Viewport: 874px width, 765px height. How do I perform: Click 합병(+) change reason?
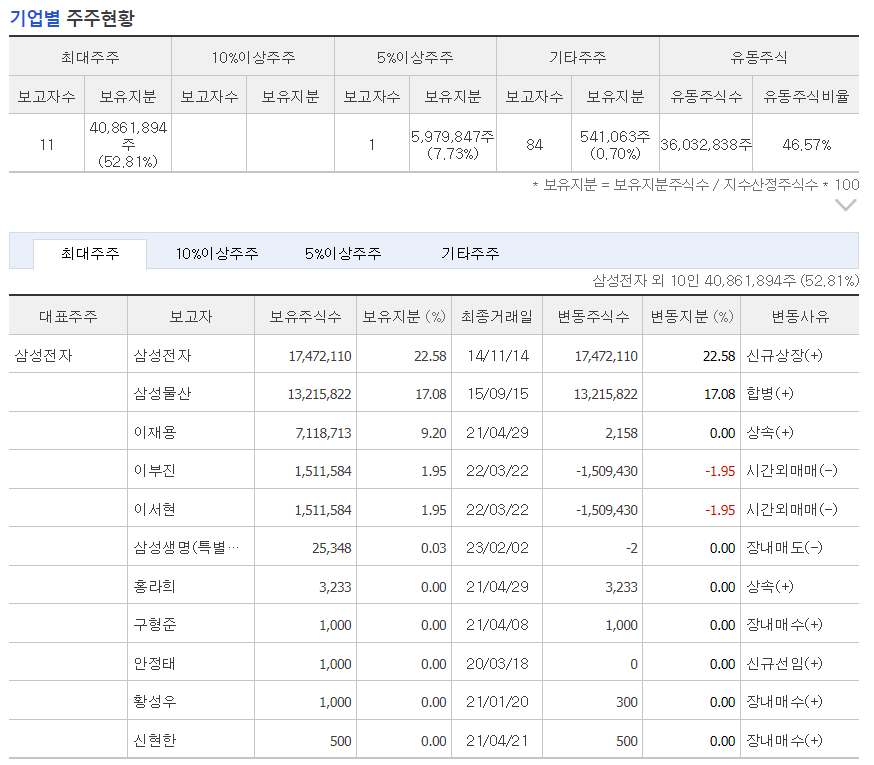(770, 394)
